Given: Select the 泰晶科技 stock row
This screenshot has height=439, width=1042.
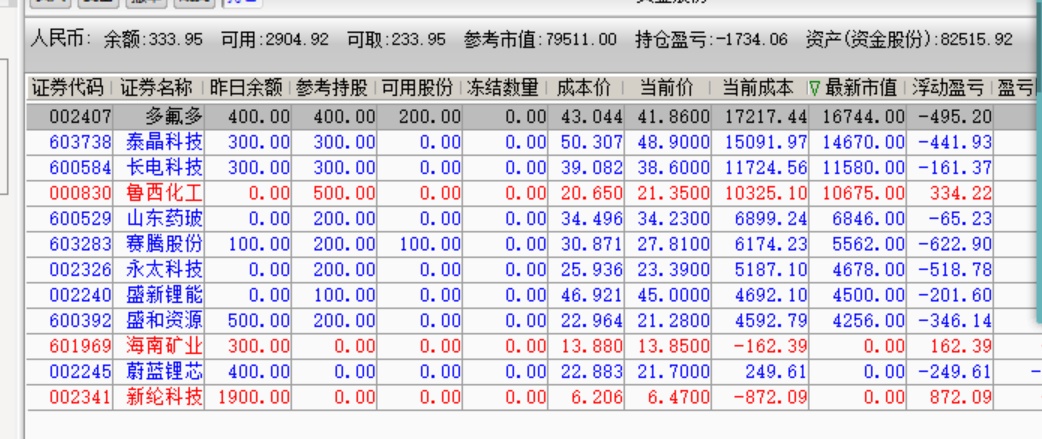Looking at the screenshot, I should tap(530, 142).
